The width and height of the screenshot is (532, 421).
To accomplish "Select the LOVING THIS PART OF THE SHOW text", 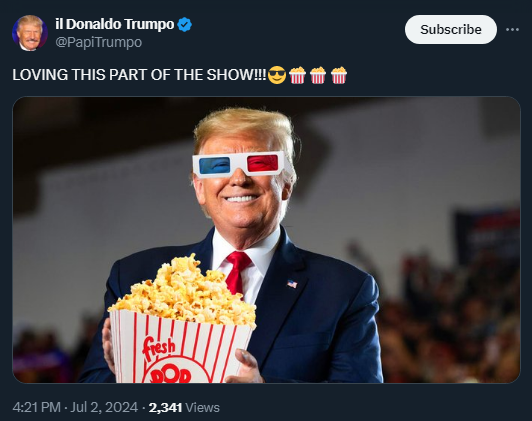I will (139, 75).
